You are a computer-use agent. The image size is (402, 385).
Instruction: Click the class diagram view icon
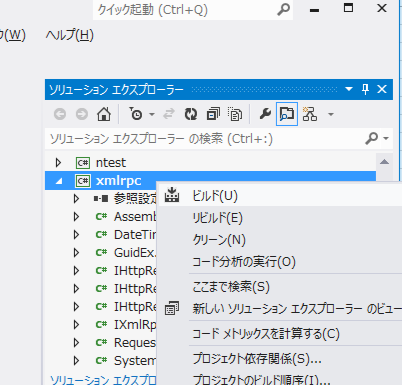click(310, 114)
